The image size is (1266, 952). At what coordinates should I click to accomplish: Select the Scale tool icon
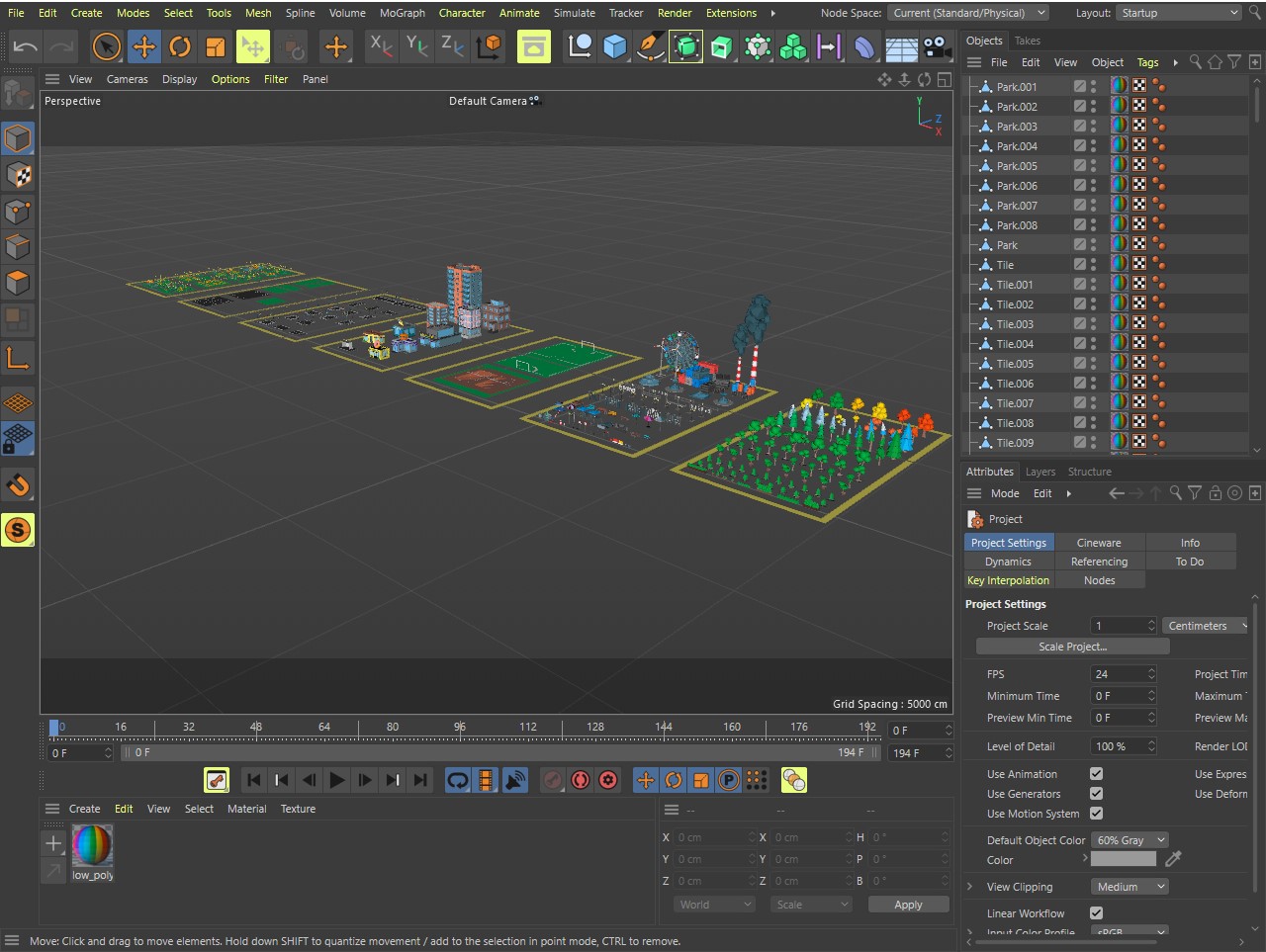click(x=215, y=46)
